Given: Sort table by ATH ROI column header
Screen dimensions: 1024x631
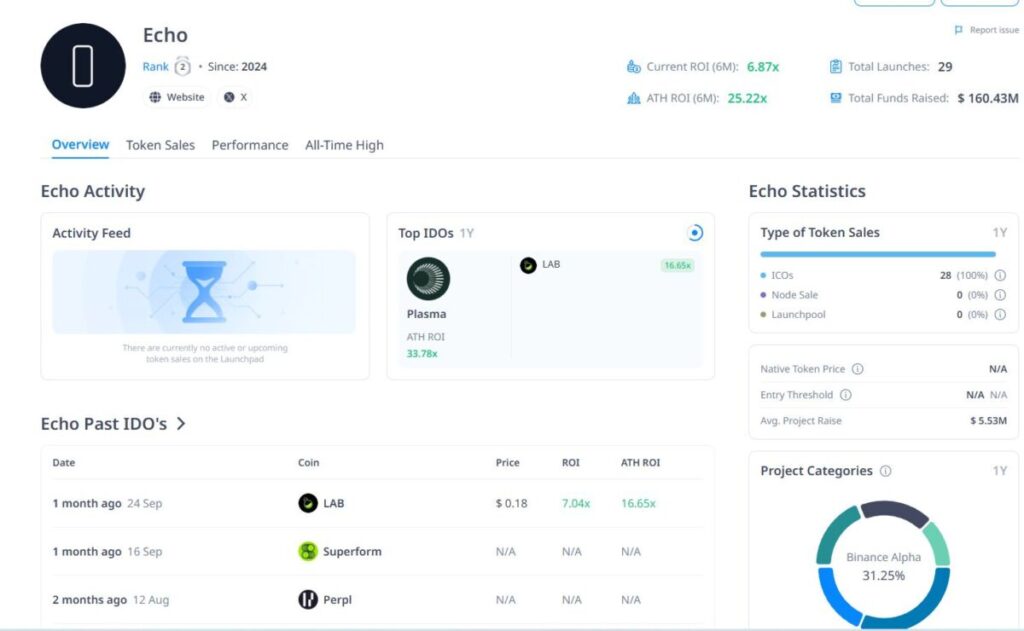Looking at the screenshot, I should click(640, 463).
